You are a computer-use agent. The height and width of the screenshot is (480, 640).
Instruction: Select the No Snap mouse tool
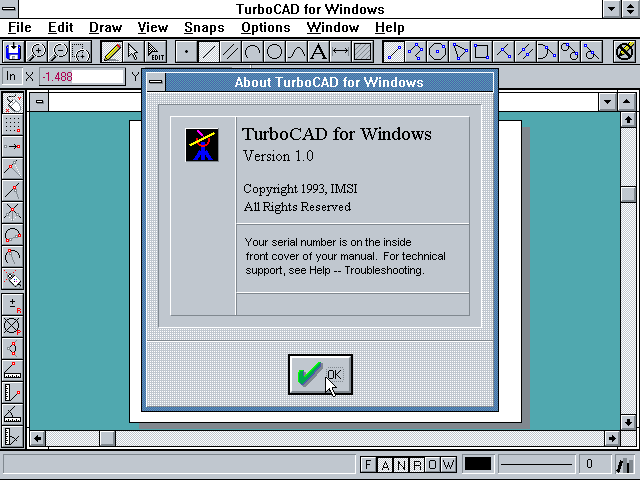point(13,103)
